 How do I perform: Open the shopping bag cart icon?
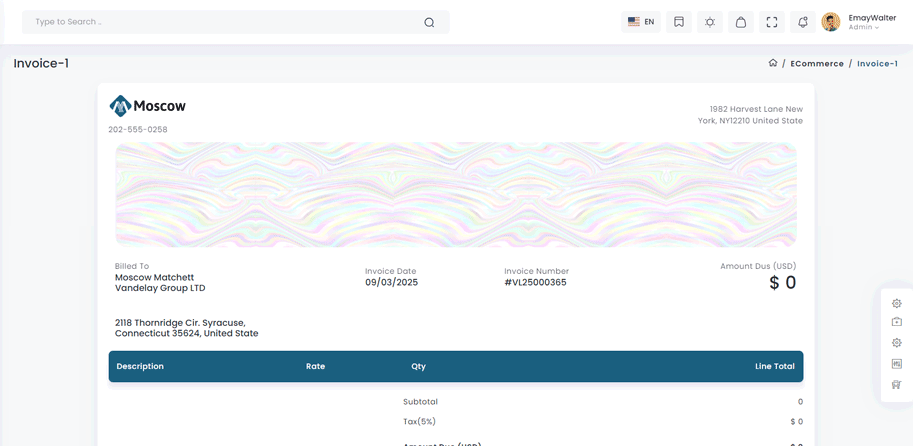click(x=741, y=22)
